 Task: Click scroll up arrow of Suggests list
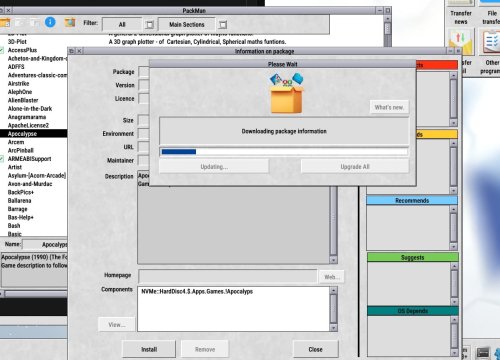454,266
